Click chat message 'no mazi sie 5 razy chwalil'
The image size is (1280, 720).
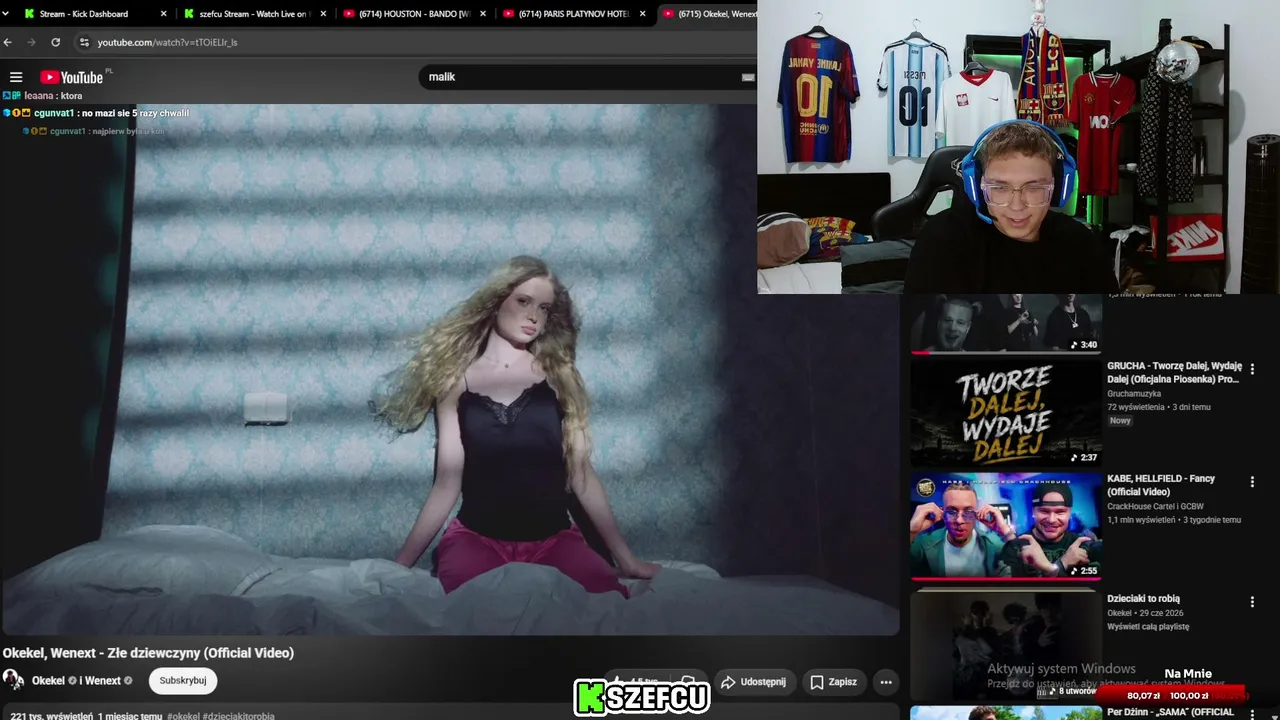pyautogui.click(x=135, y=113)
